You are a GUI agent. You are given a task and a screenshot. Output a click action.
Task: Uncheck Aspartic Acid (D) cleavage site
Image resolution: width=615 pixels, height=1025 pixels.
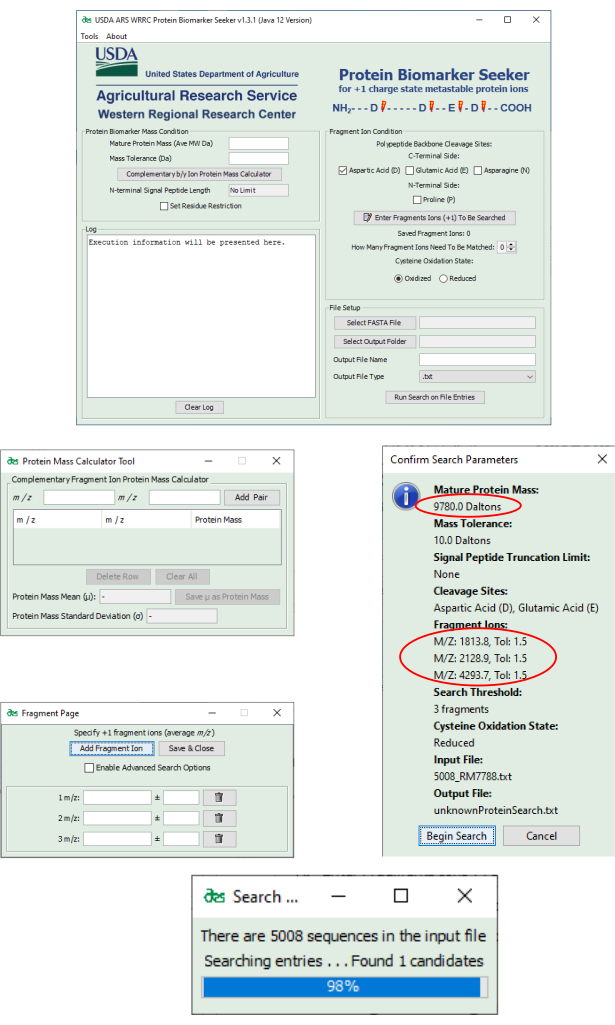point(342,171)
